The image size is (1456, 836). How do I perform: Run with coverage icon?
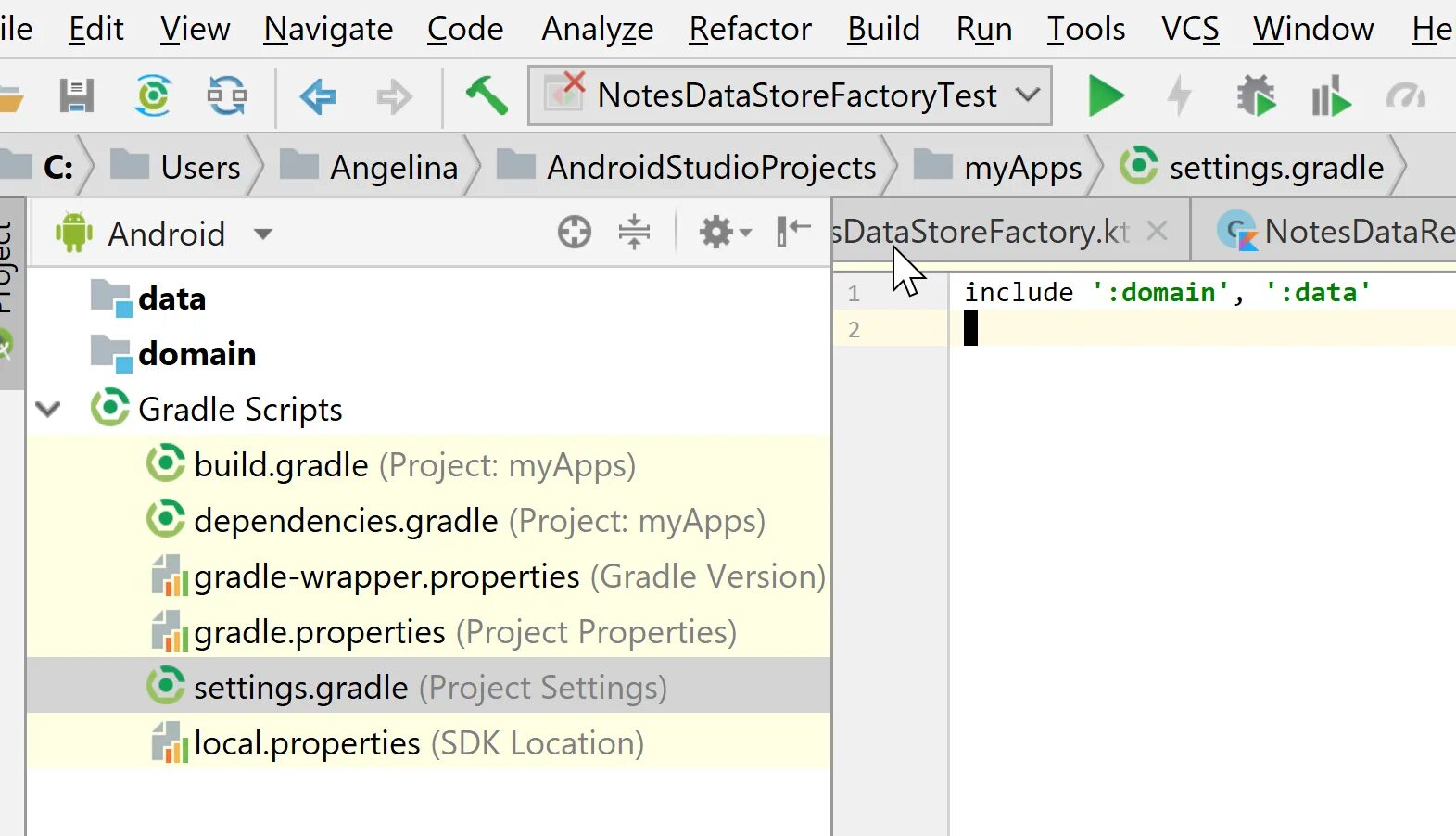1331,95
